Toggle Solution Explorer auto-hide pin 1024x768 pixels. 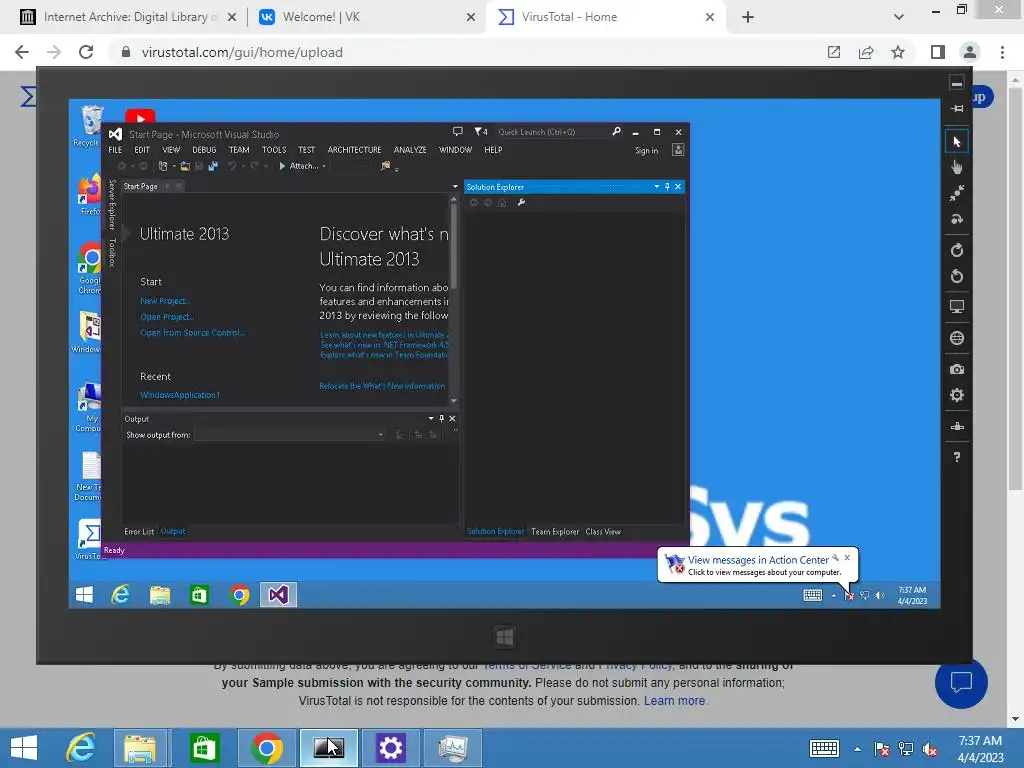click(x=667, y=187)
